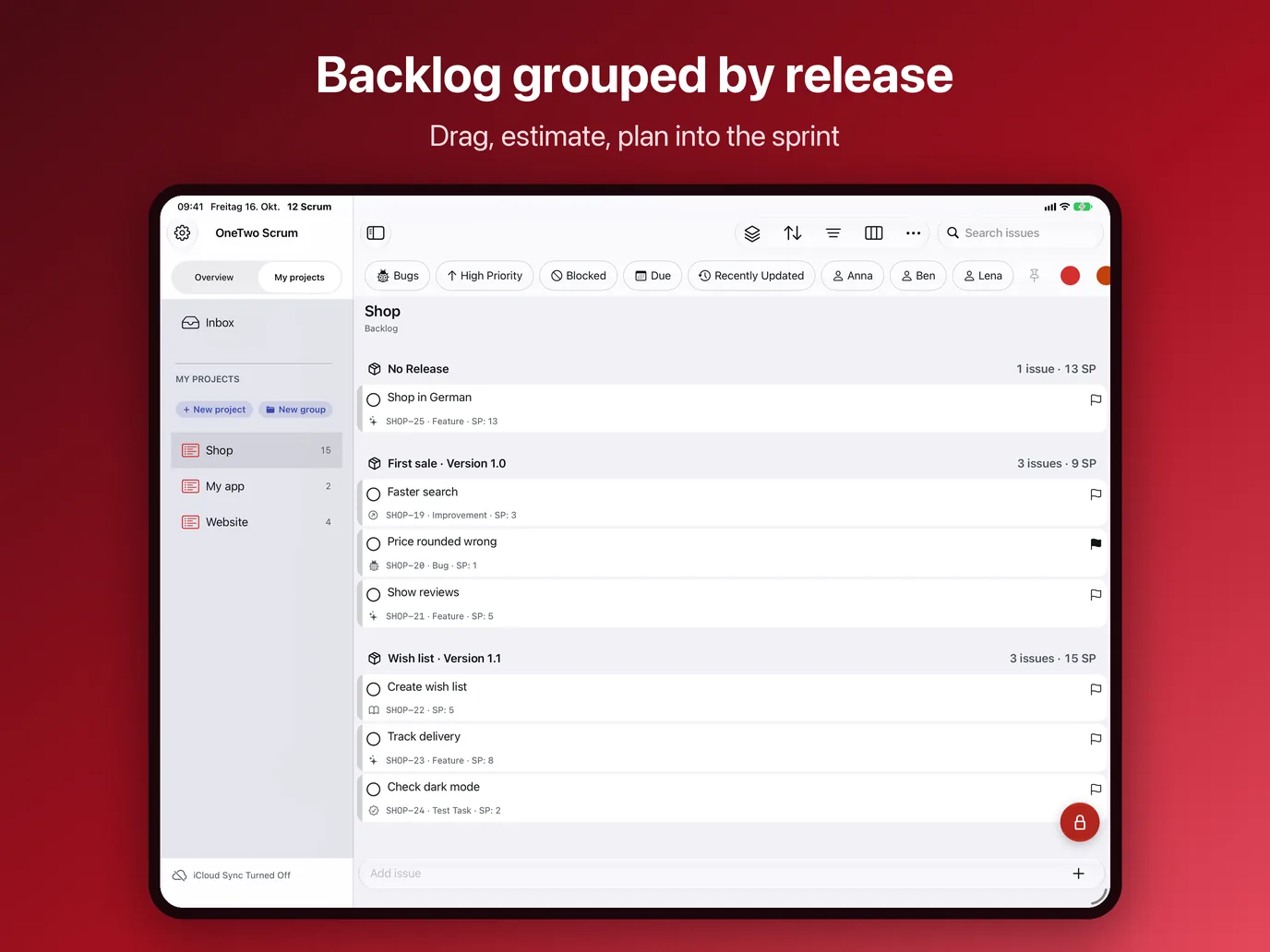
Task: Mark Shop in German as done
Action: 374,399
